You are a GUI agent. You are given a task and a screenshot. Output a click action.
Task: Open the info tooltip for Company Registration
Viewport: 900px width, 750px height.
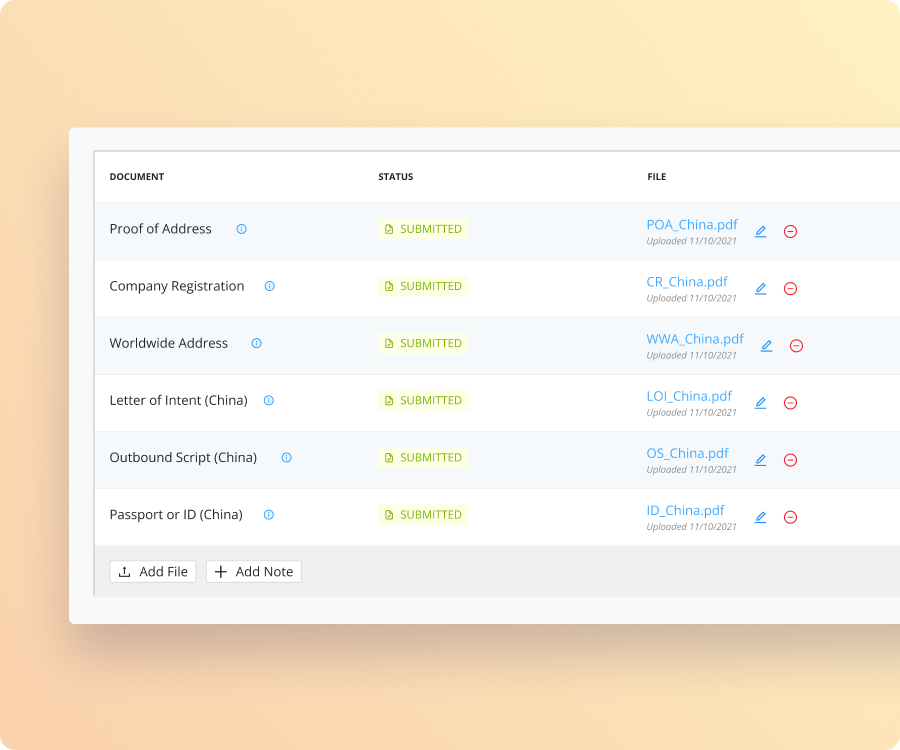pos(268,286)
